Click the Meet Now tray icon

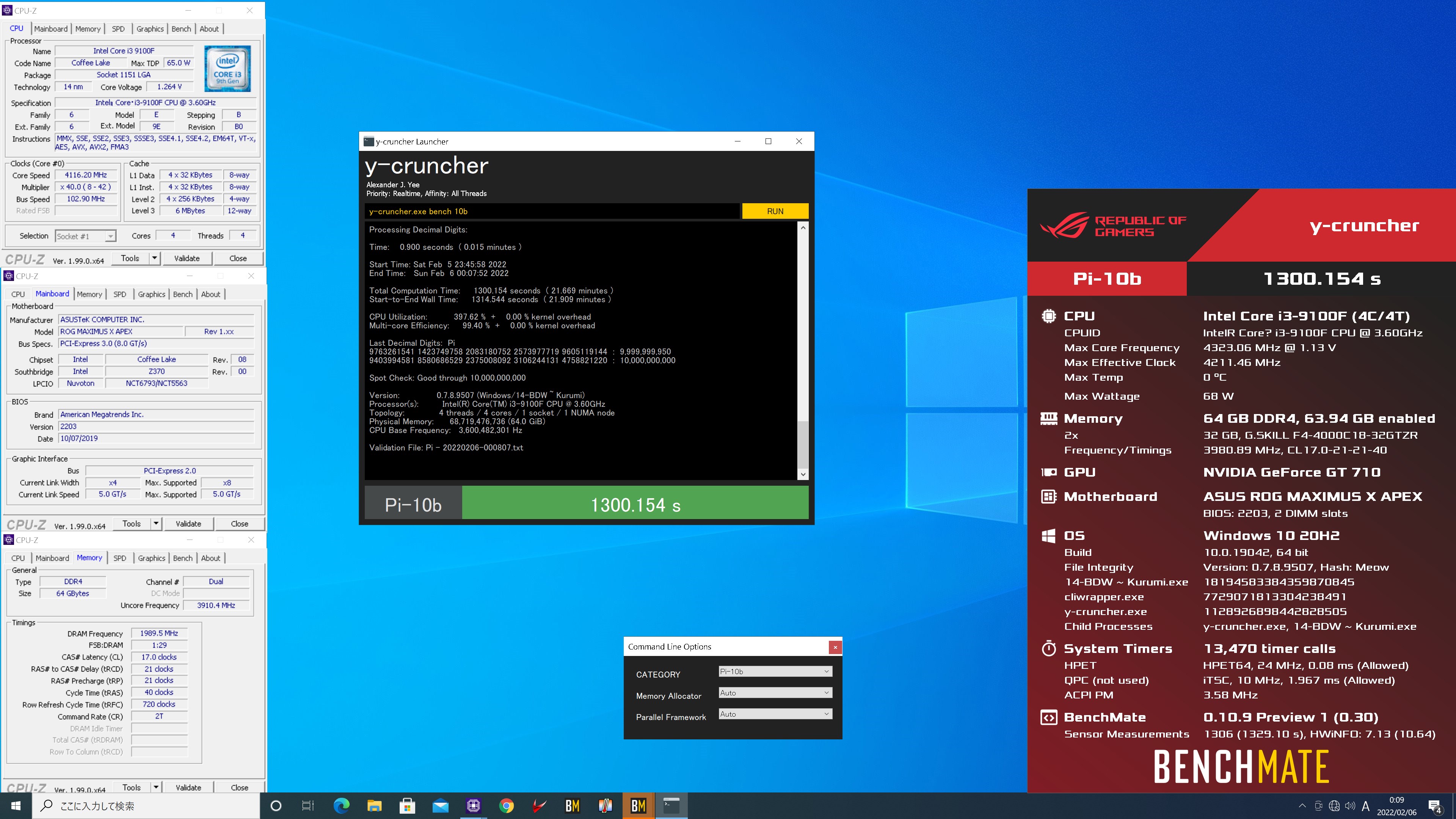pyautogui.click(x=1318, y=806)
